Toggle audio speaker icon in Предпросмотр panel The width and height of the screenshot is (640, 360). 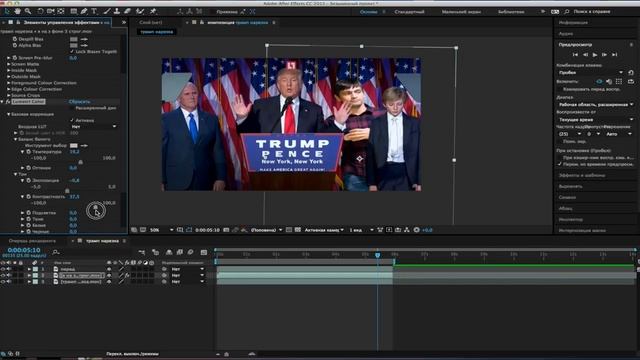pos(609,82)
